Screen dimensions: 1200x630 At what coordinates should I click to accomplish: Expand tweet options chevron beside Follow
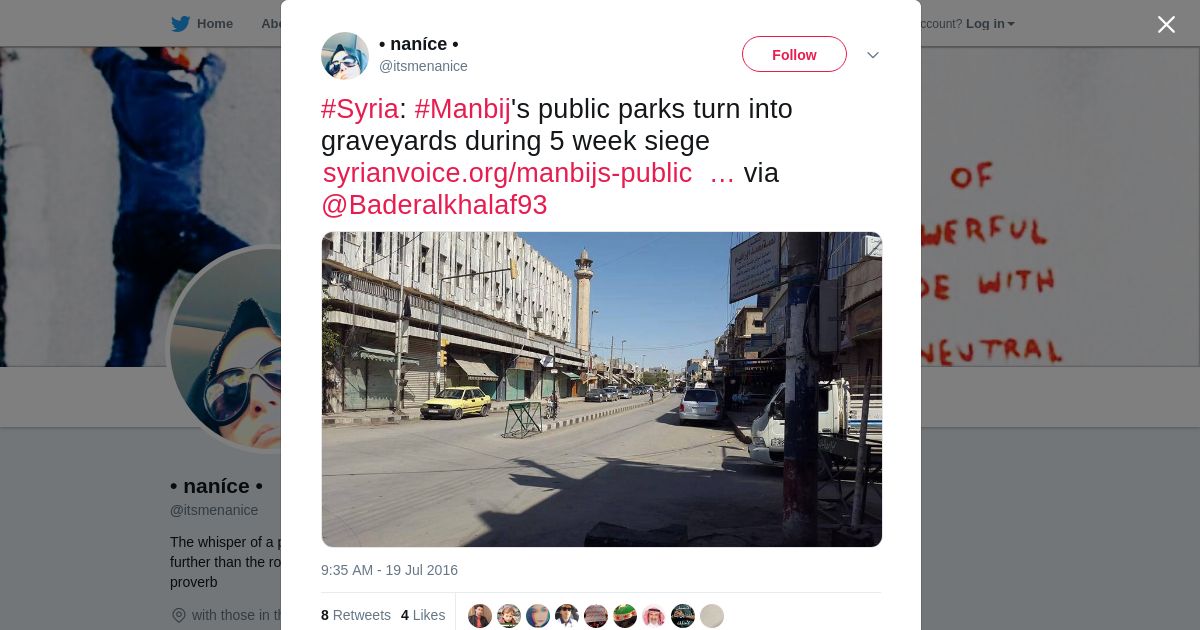coord(873,55)
